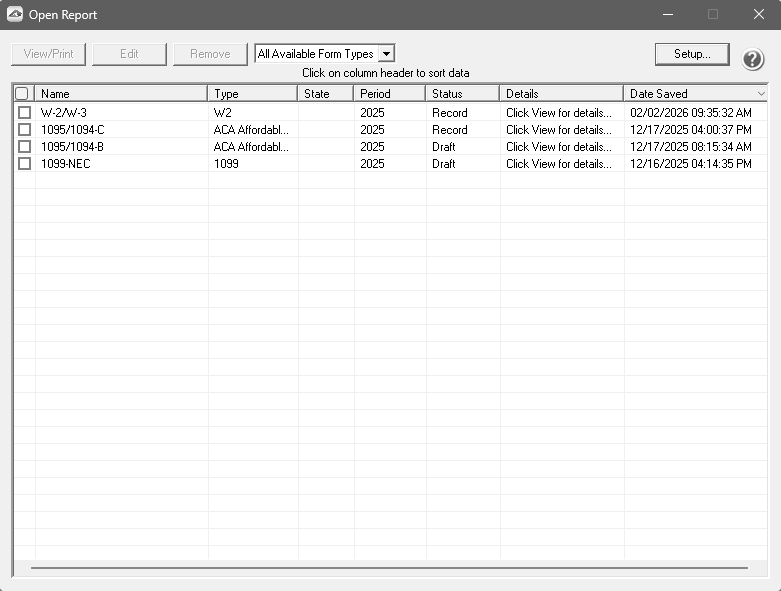Sort reports by Name column header

point(120,94)
